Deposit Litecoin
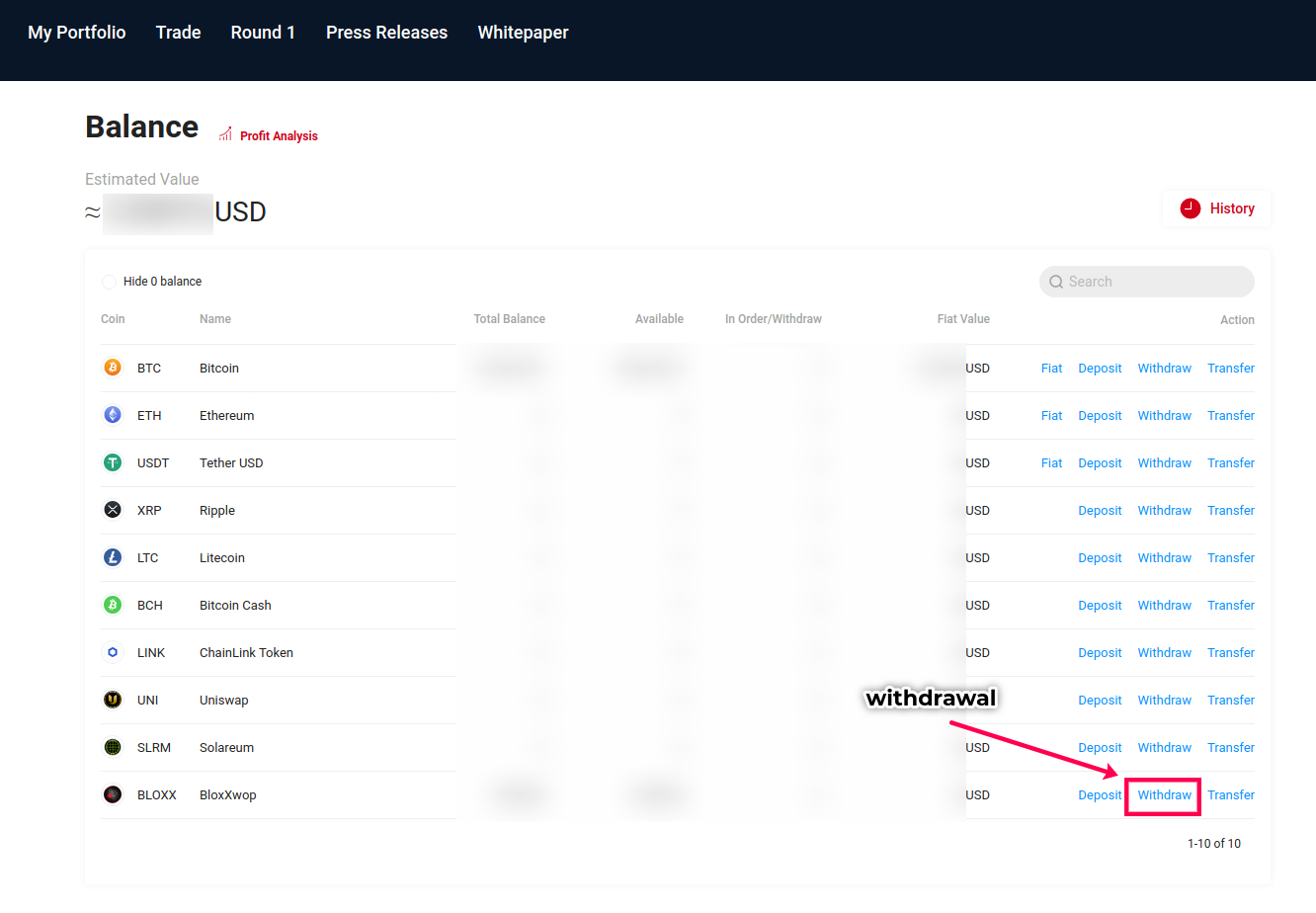The image size is (1316, 913). coord(1100,557)
